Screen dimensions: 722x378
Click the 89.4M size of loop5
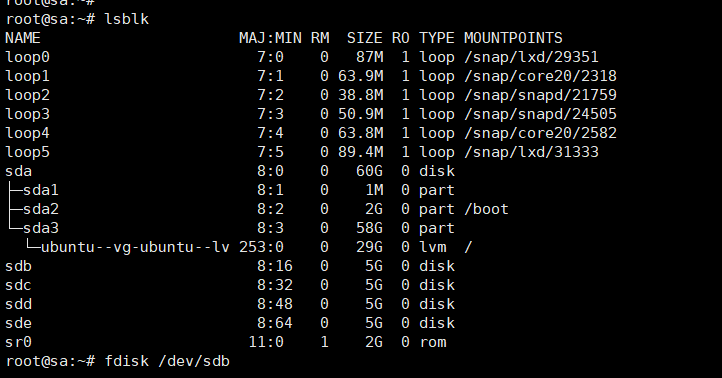pos(361,152)
